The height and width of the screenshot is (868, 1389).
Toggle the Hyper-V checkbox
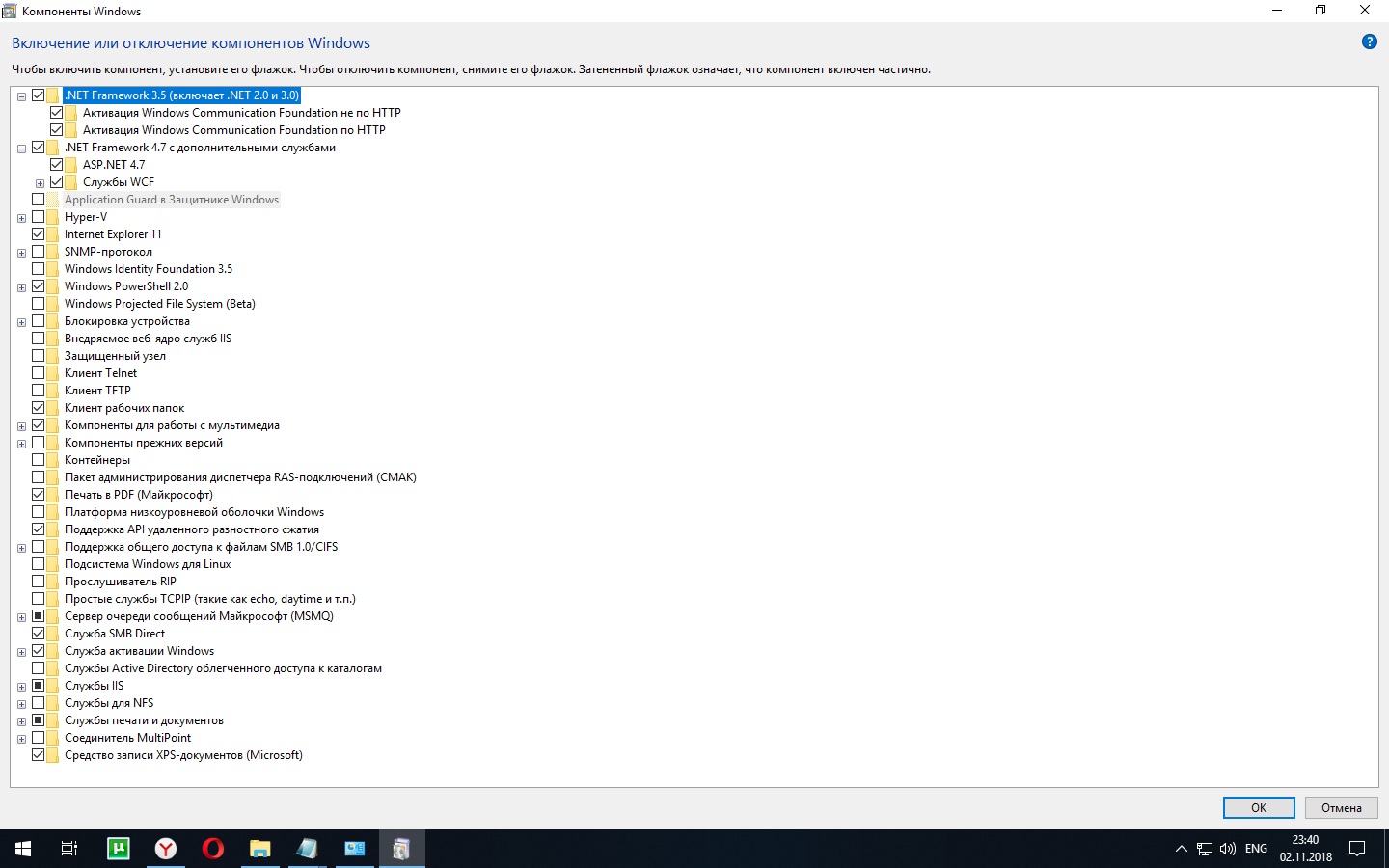tap(39, 217)
